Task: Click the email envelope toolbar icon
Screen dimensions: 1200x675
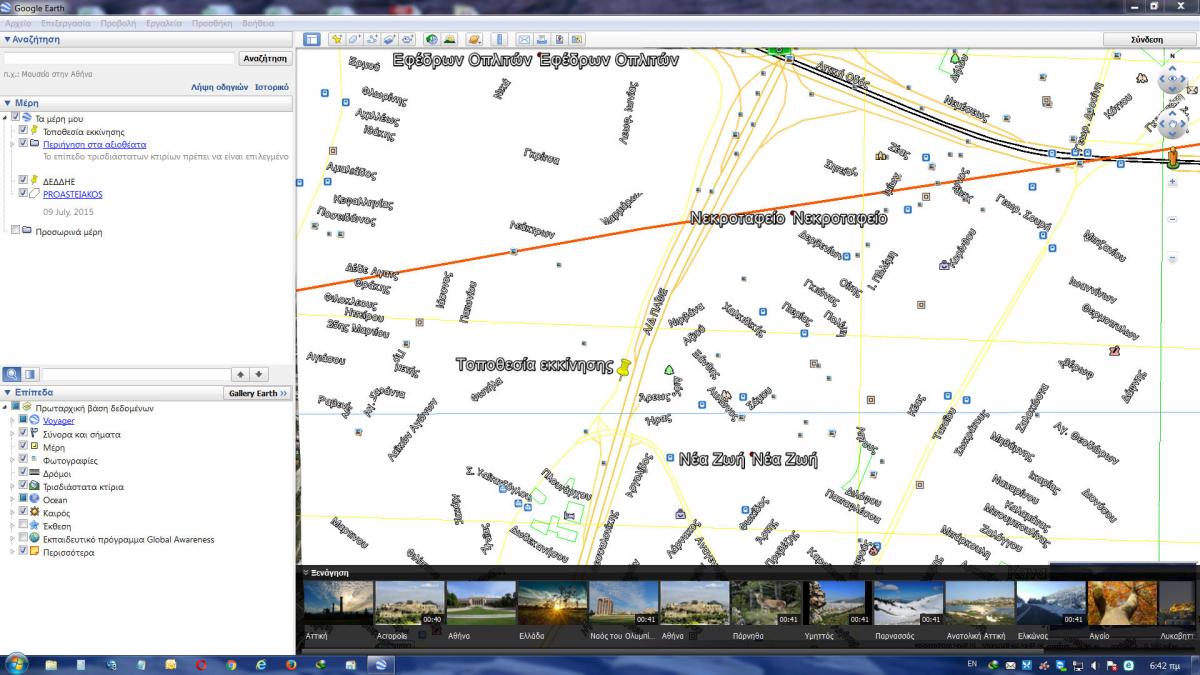Action: (x=524, y=40)
